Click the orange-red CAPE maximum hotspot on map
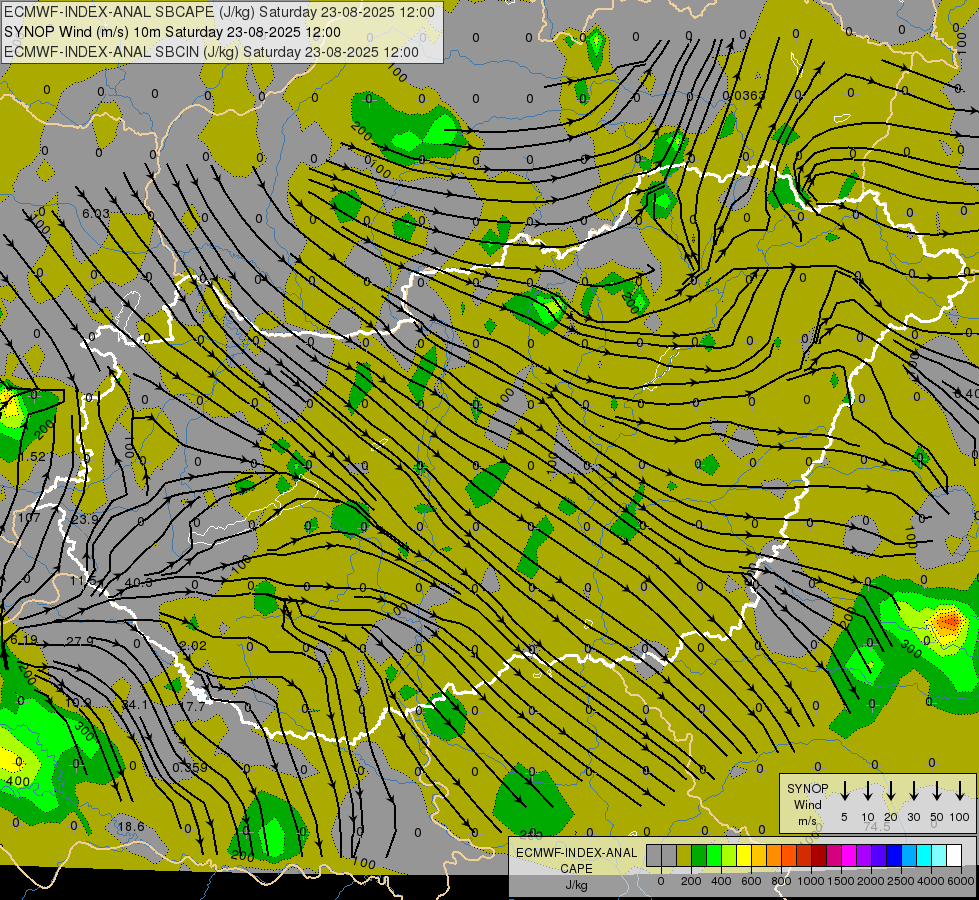Viewport: 979px width, 900px height. [x=949, y=621]
